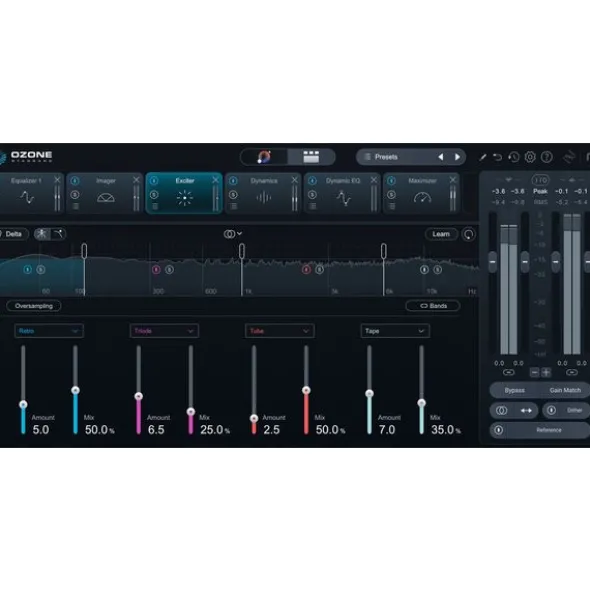The height and width of the screenshot is (591, 590).
Task: Open the Dynamics module preset list icon
Action: (234, 207)
